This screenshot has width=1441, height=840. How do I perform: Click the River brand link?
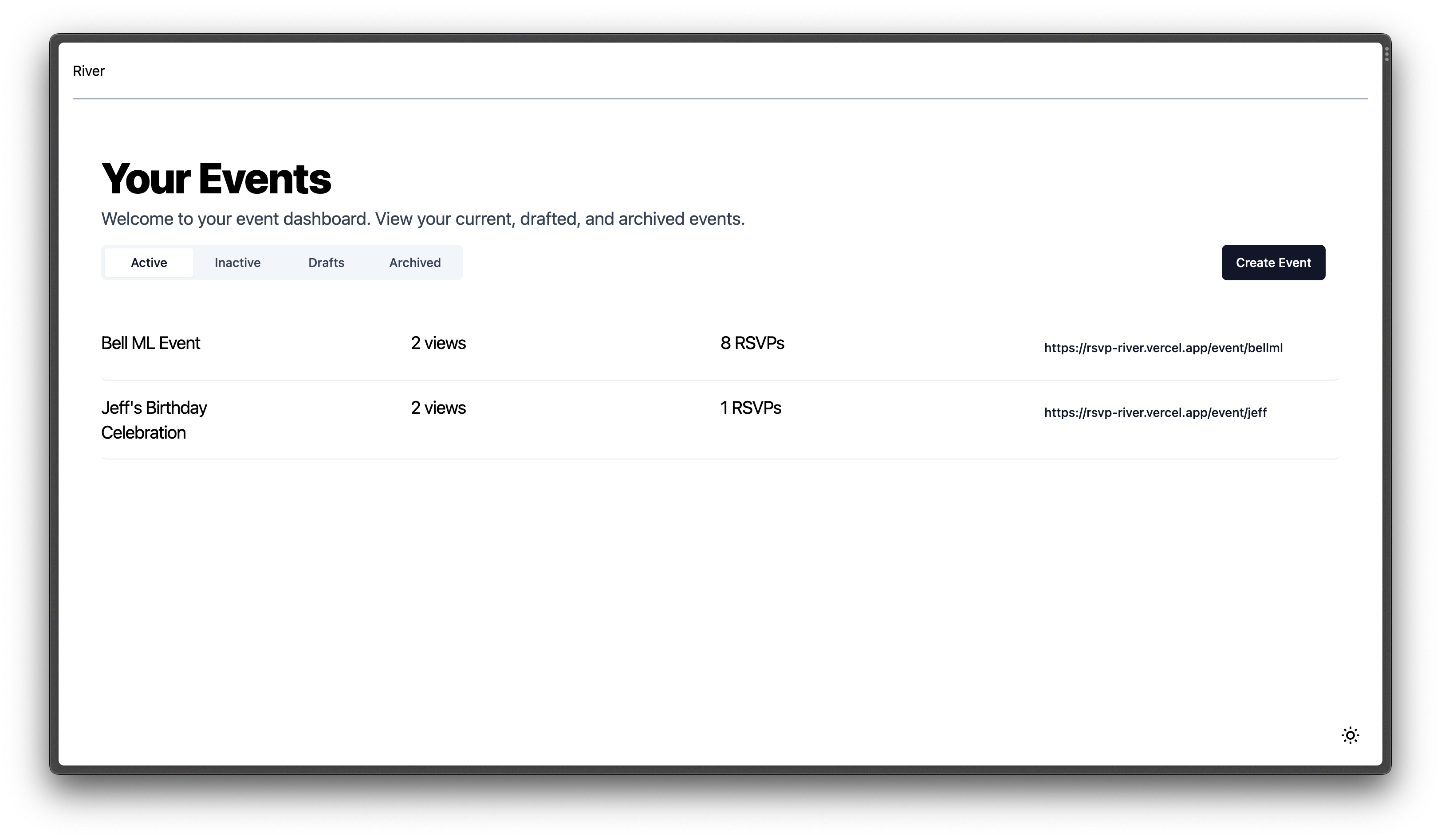coord(89,71)
